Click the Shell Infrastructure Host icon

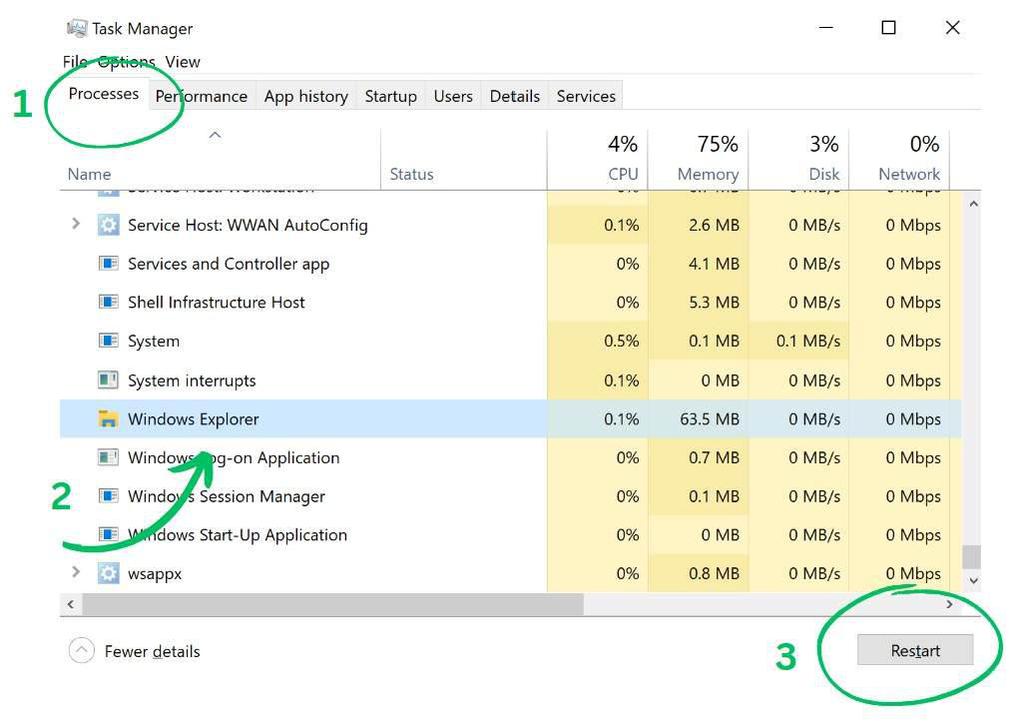tap(108, 302)
